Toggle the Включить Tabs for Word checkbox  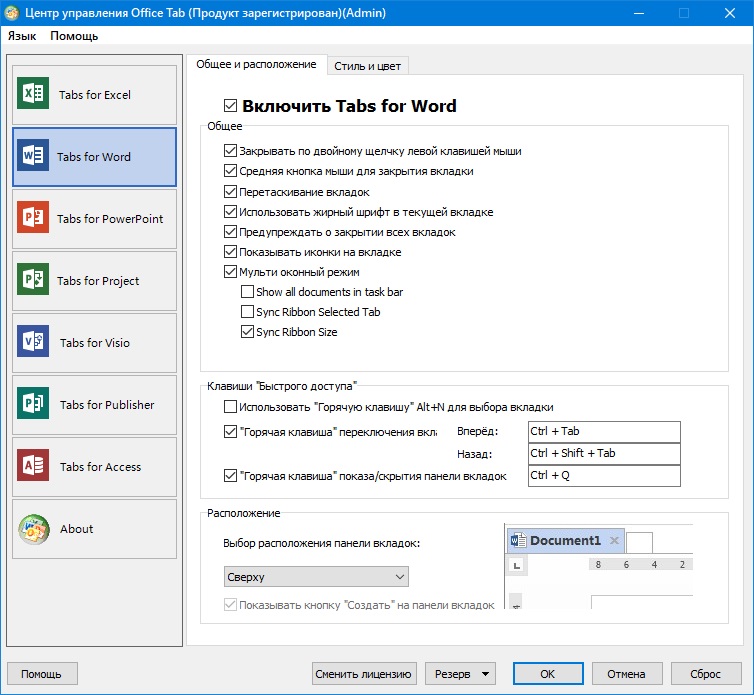(231, 106)
